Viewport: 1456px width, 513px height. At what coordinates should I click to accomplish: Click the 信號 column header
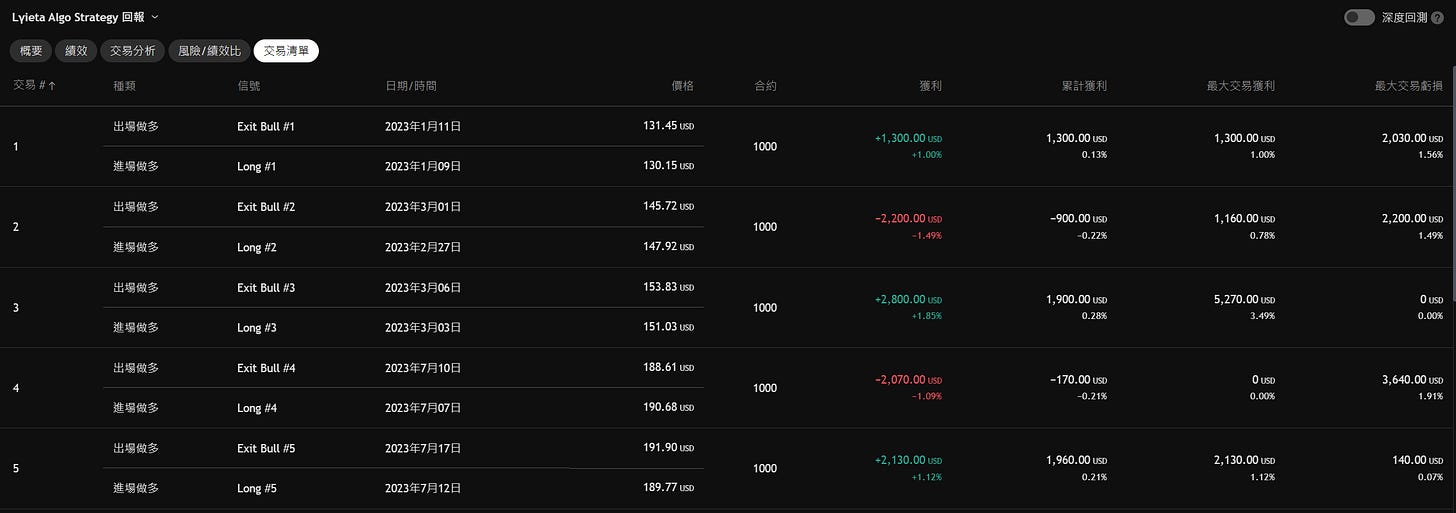pyautogui.click(x=248, y=86)
